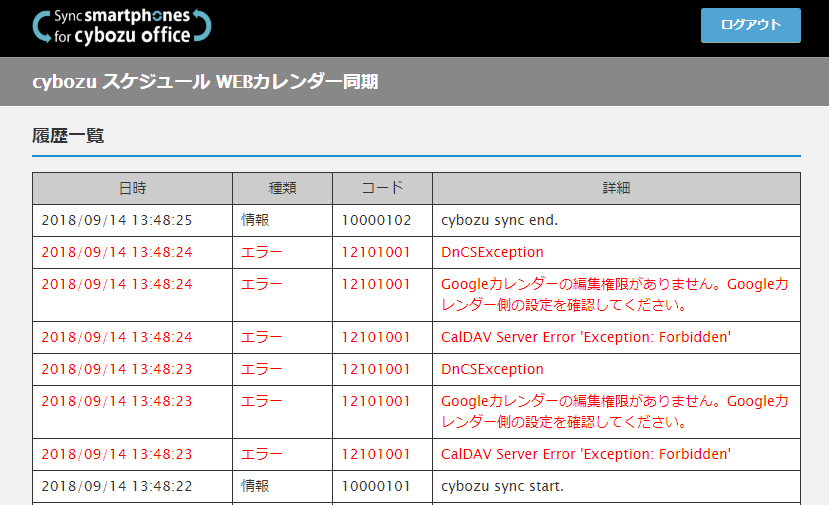This screenshot has height=505, width=829.
Task: Select the コード column header
Action: [382, 188]
